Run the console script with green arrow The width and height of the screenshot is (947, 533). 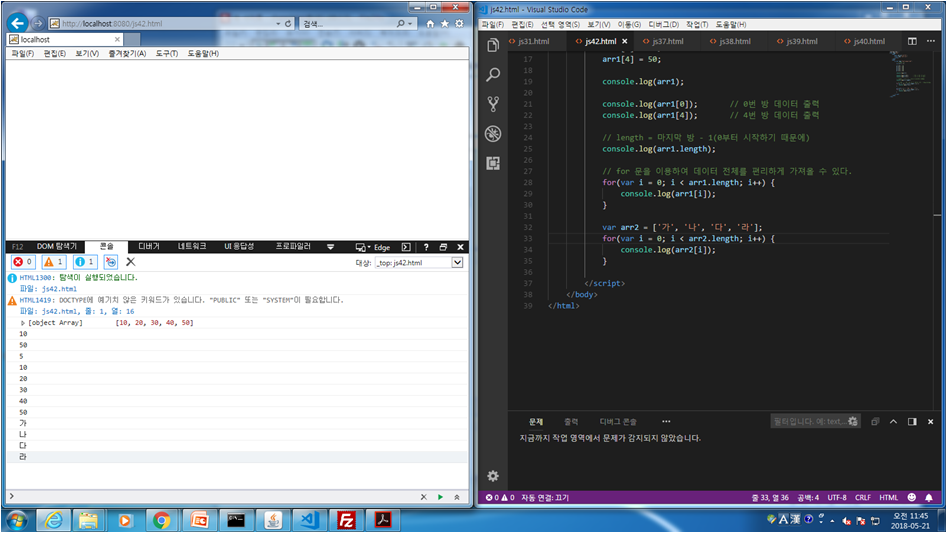click(x=440, y=497)
